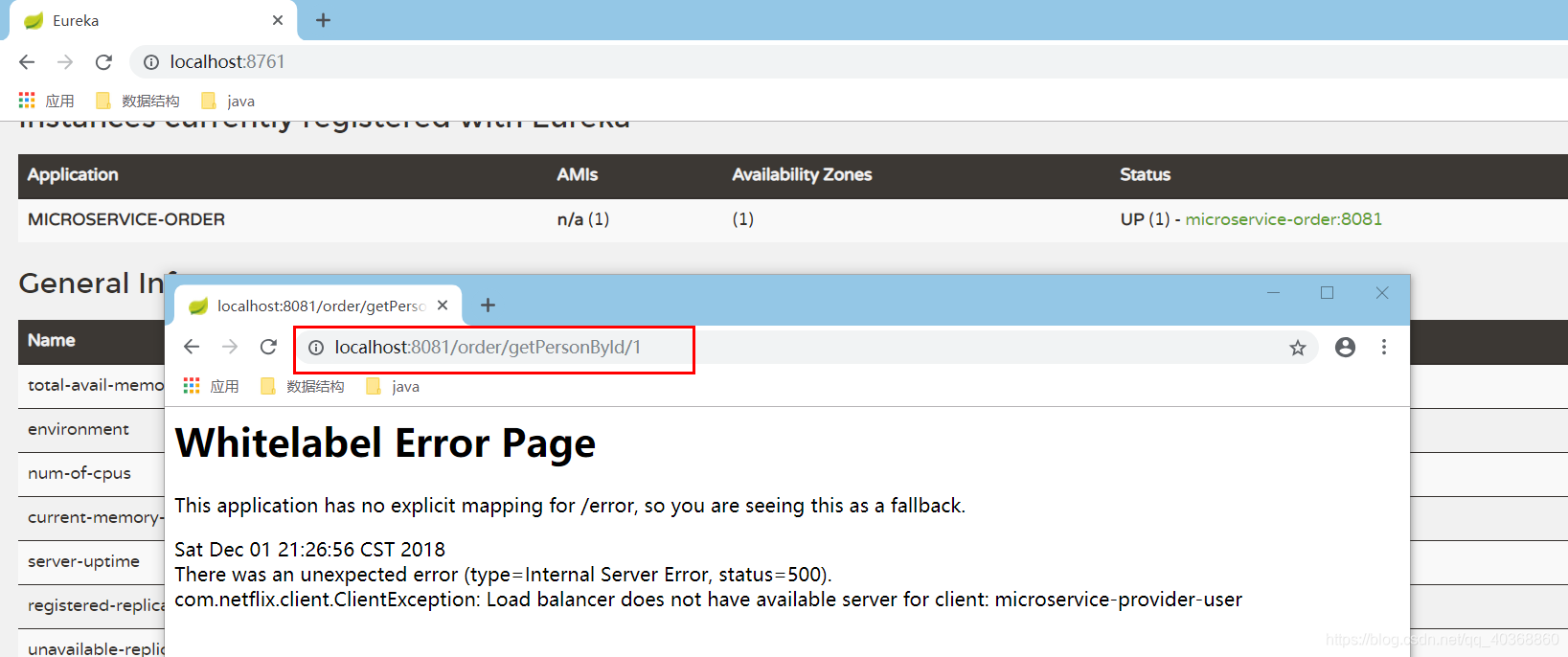Select the localhost:8081/order/getPerson tab
This screenshot has height=657, width=1568.
[x=319, y=306]
